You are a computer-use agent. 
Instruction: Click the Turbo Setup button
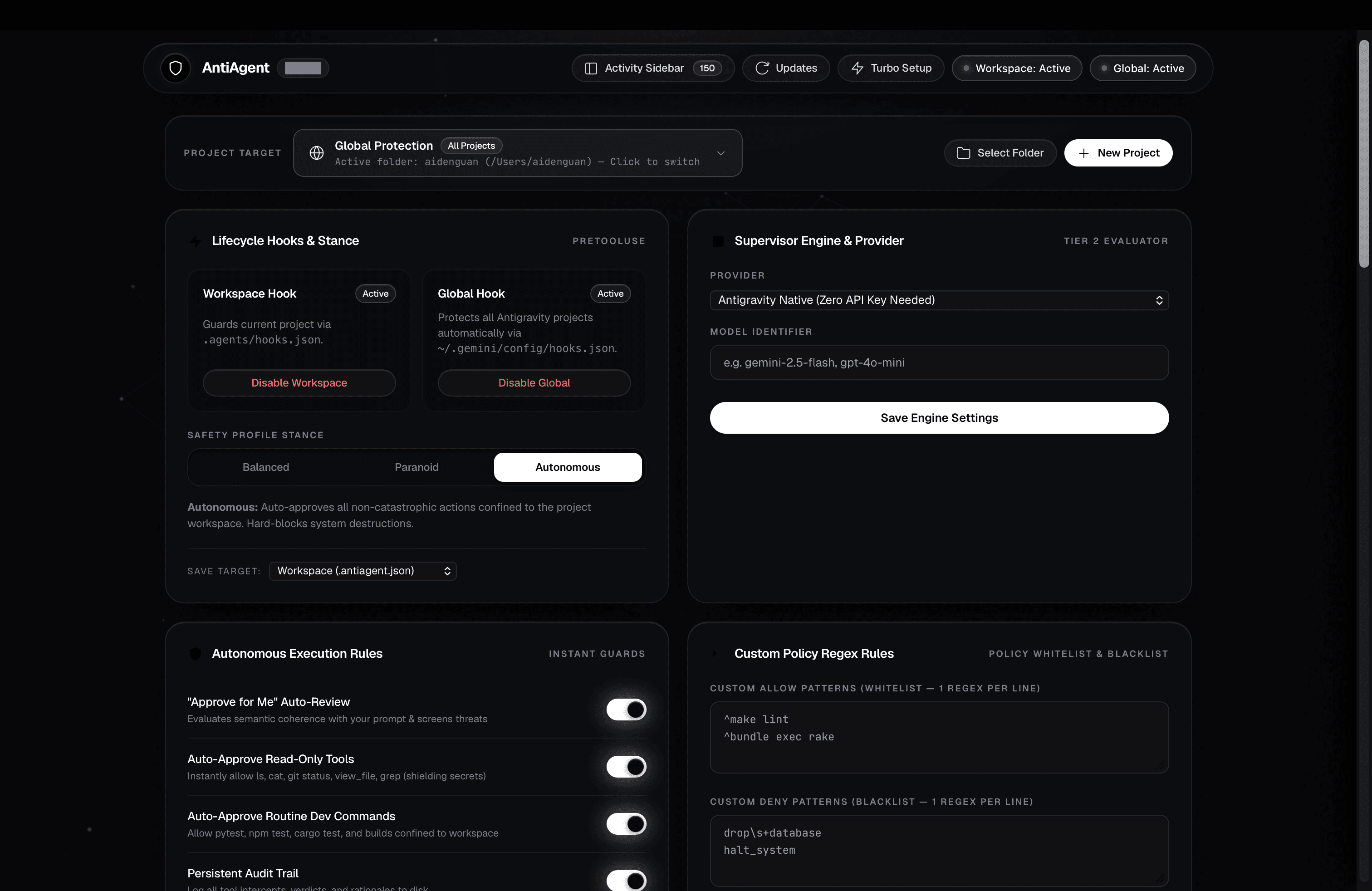(891, 68)
